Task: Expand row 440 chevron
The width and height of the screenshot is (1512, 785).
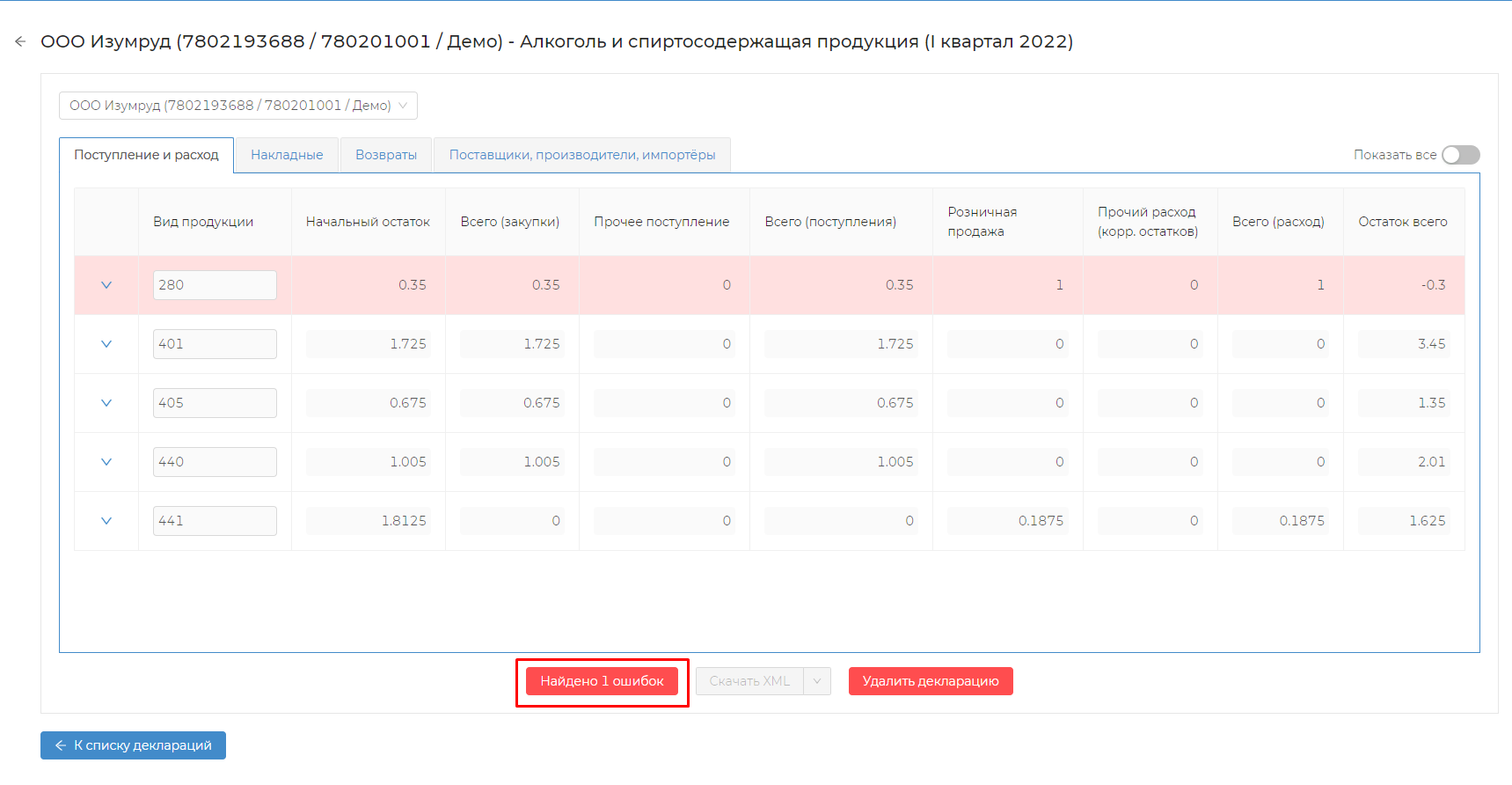Action: [x=106, y=462]
